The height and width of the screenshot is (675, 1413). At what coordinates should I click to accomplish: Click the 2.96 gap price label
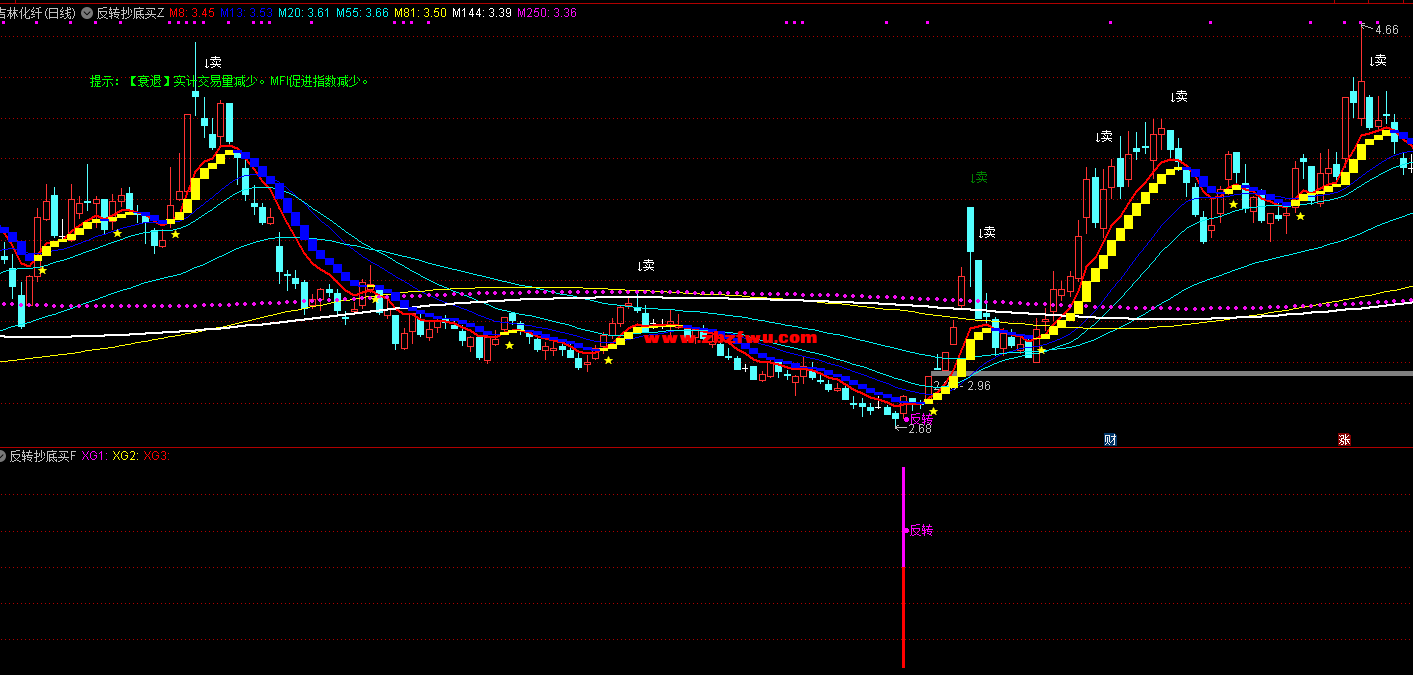(978, 386)
